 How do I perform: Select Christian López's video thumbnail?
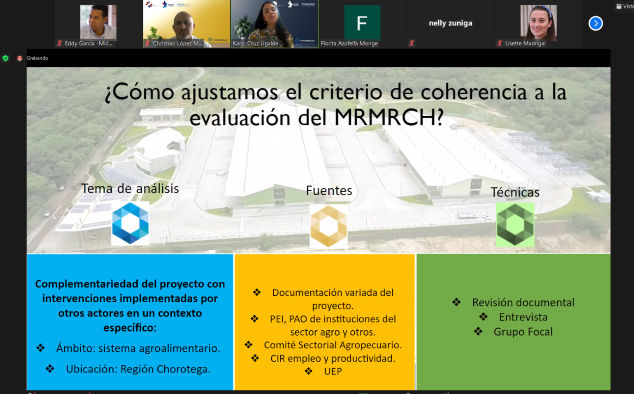(x=186, y=23)
